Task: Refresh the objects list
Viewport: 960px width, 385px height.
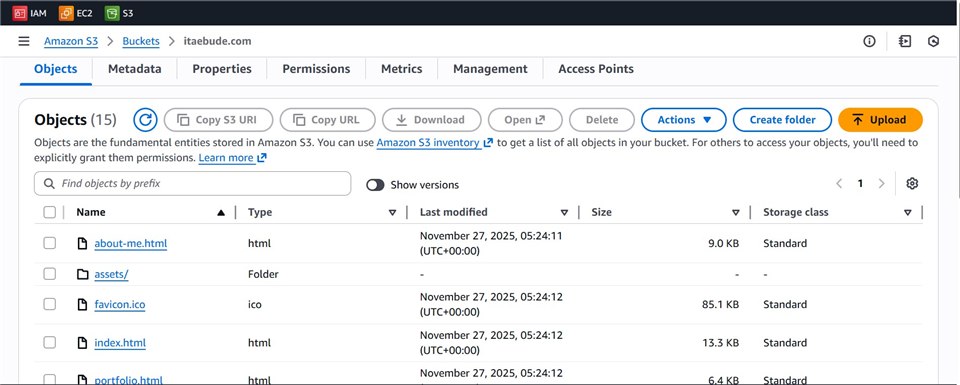Action: pos(145,120)
